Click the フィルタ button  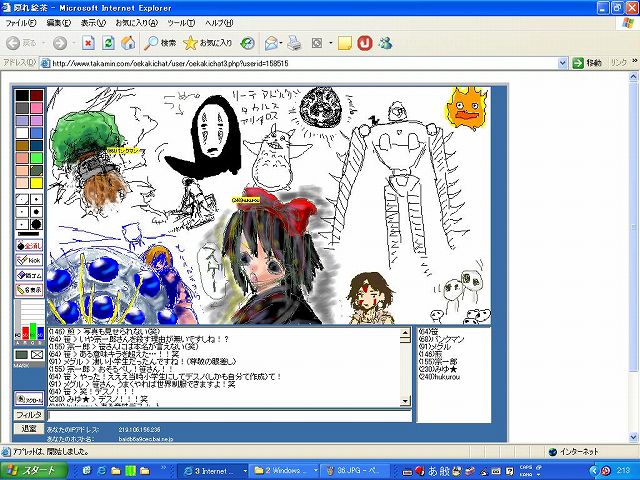29,415
